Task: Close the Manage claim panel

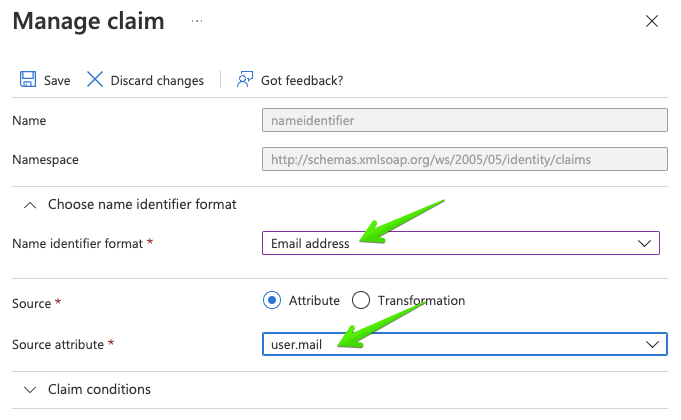Action: (651, 21)
